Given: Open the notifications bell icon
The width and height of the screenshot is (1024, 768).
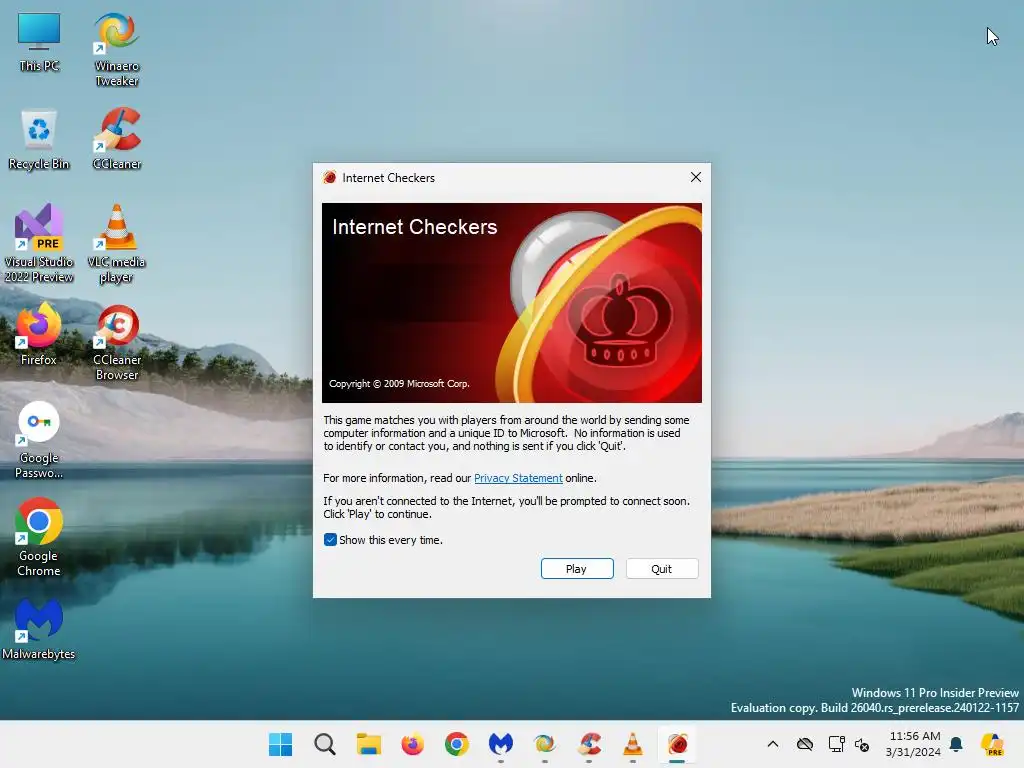Looking at the screenshot, I should pyautogui.click(x=956, y=744).
